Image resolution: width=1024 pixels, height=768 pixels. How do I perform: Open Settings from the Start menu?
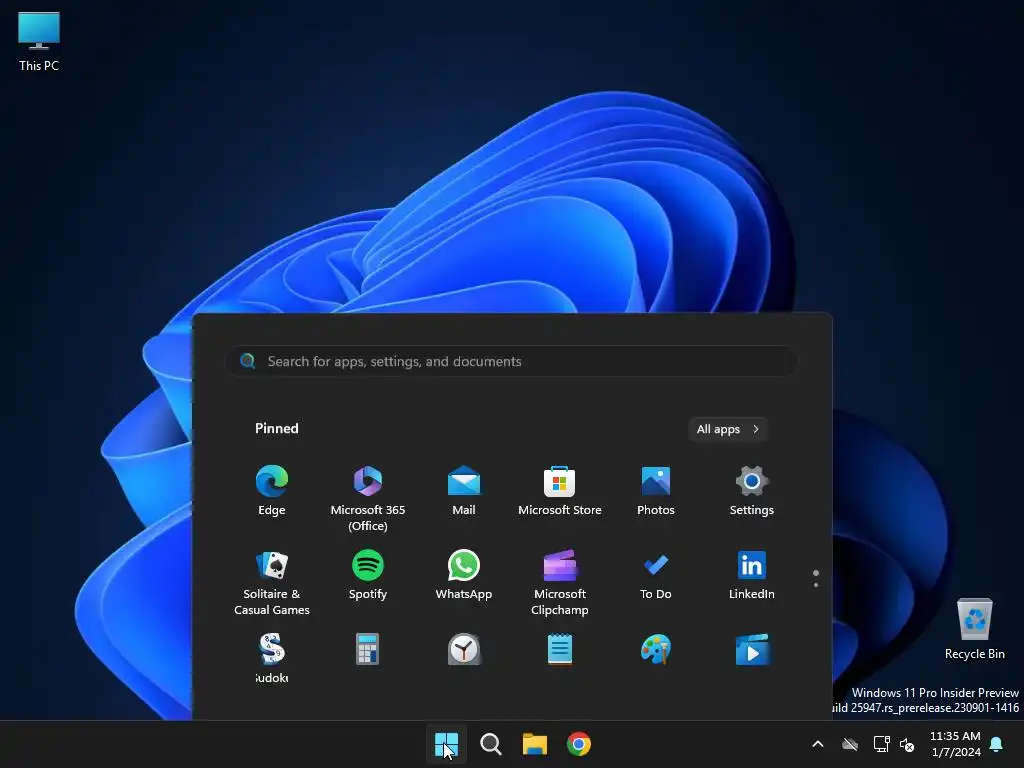tap(752, 490)
